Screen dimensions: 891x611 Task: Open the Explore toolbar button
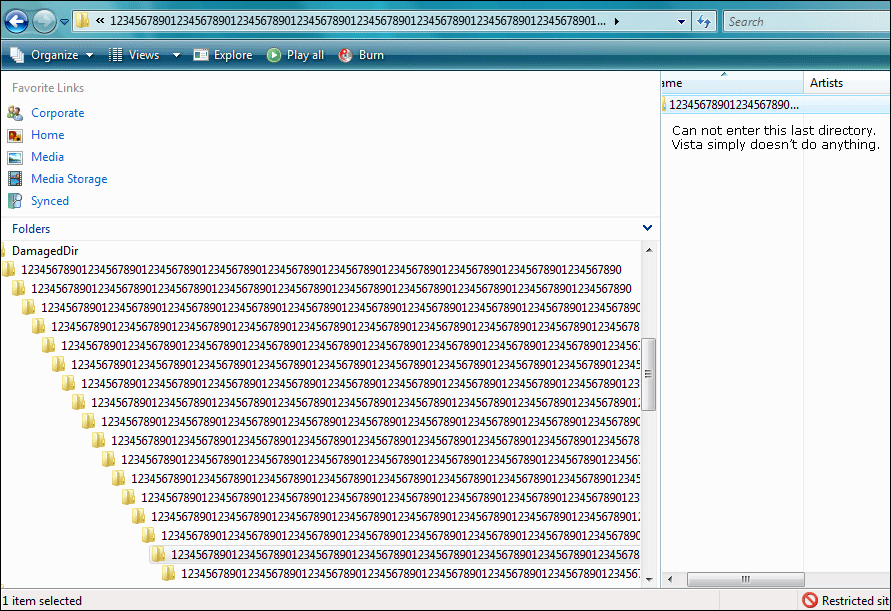point(223,55)
